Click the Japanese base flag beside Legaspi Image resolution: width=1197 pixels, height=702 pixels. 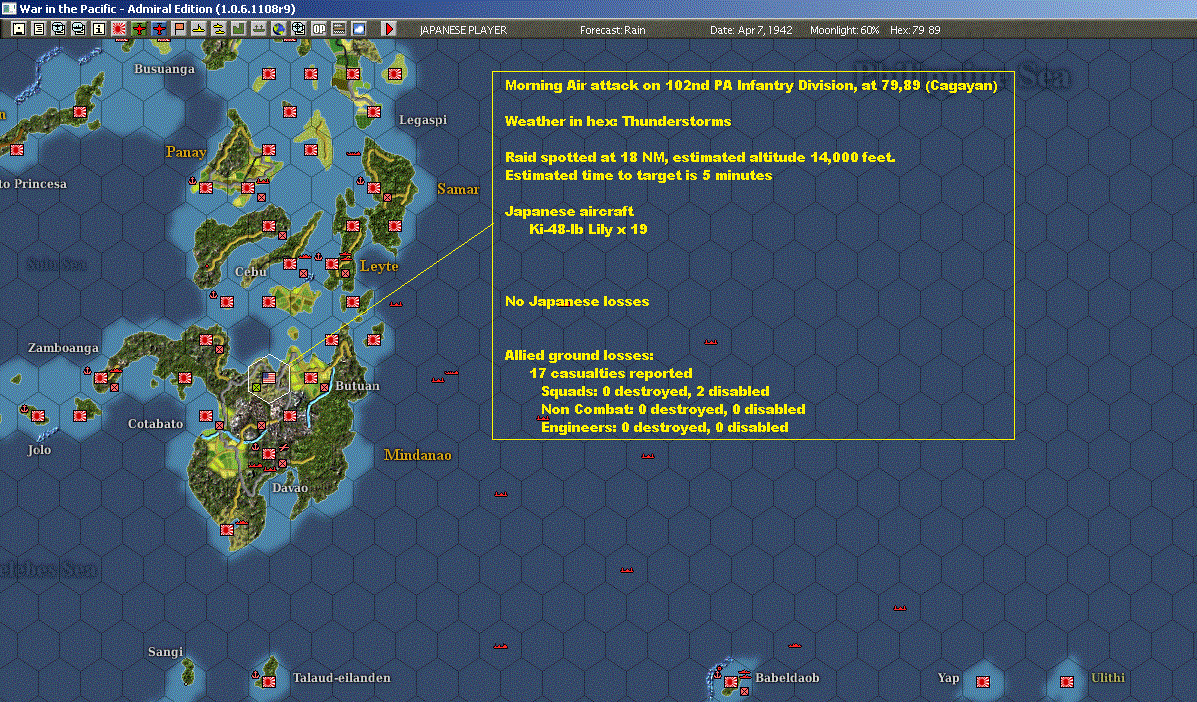(373, 112)
